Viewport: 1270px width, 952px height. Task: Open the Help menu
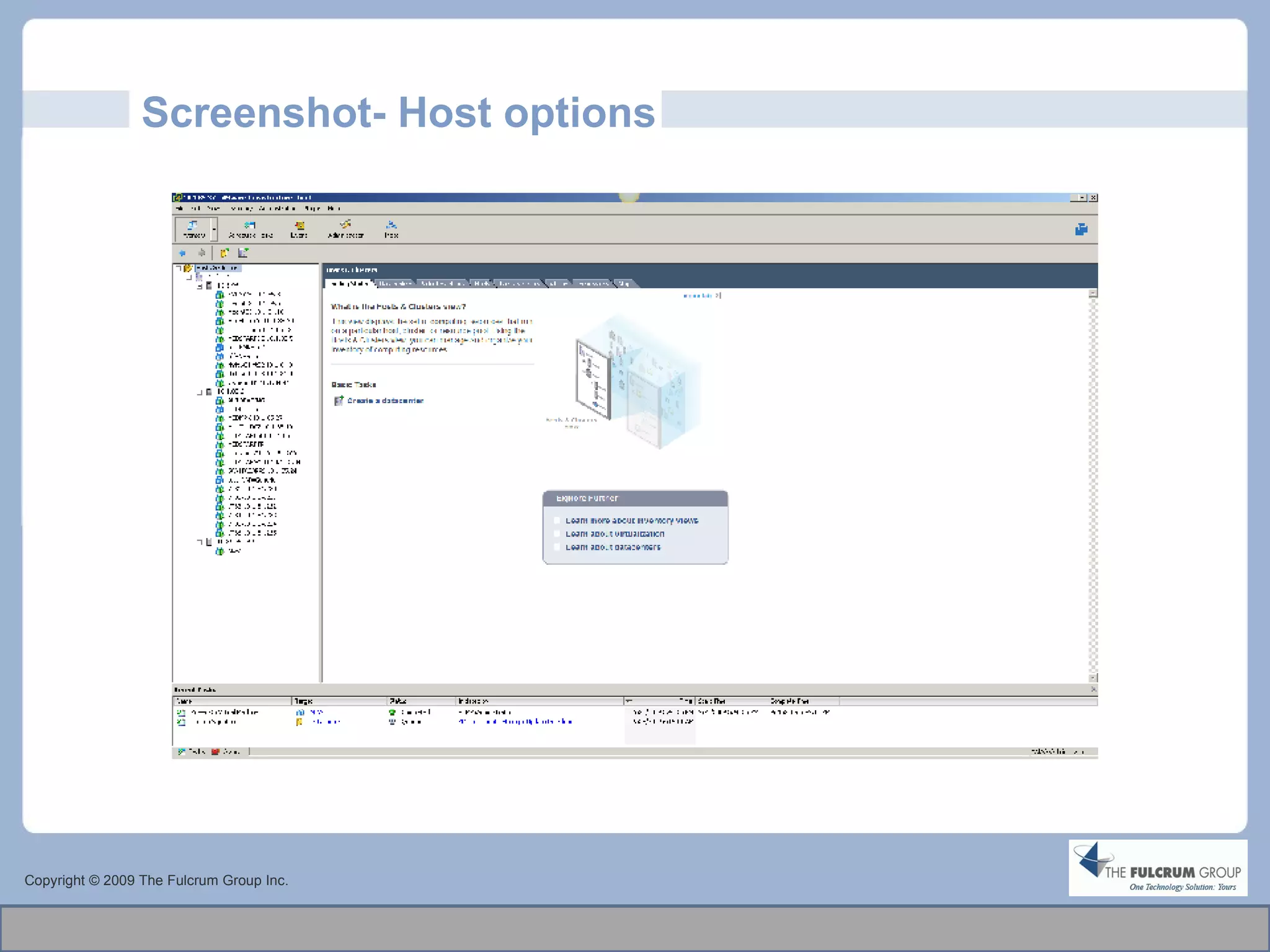pyautogui.click(x=334, y=209)
